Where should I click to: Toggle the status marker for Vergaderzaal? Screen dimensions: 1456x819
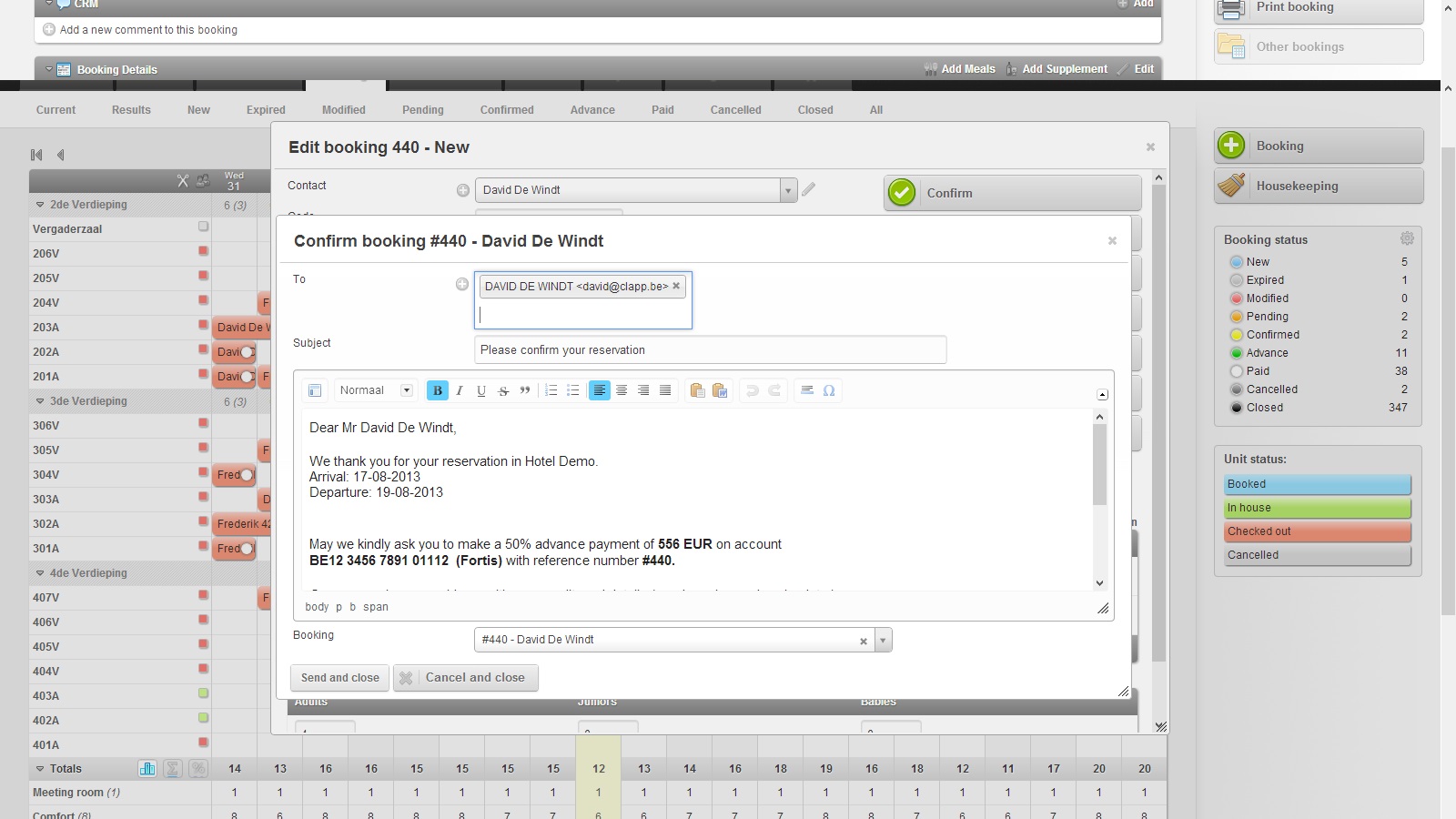point(204,227)
